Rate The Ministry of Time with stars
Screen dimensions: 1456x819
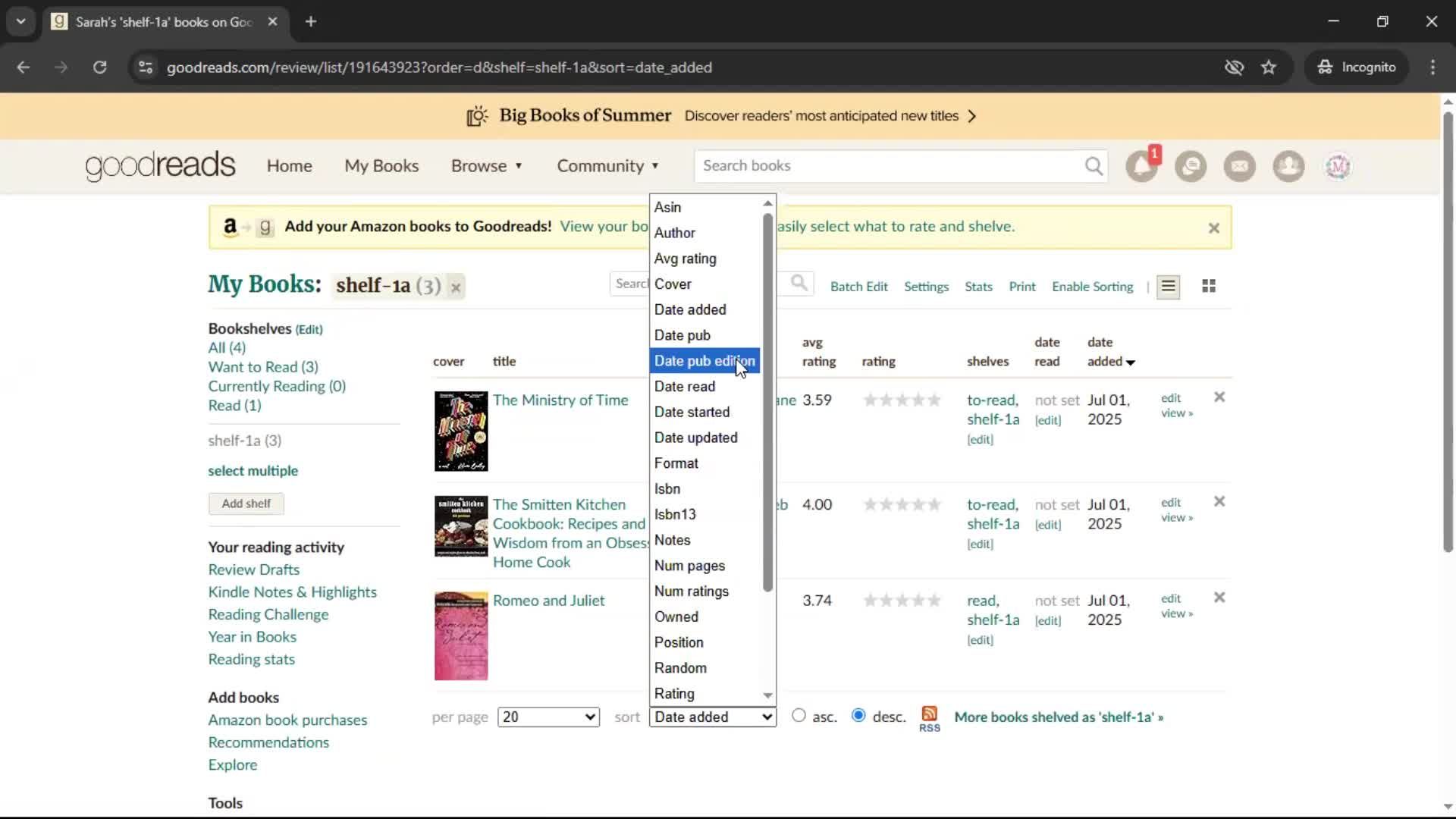point(902,400)
